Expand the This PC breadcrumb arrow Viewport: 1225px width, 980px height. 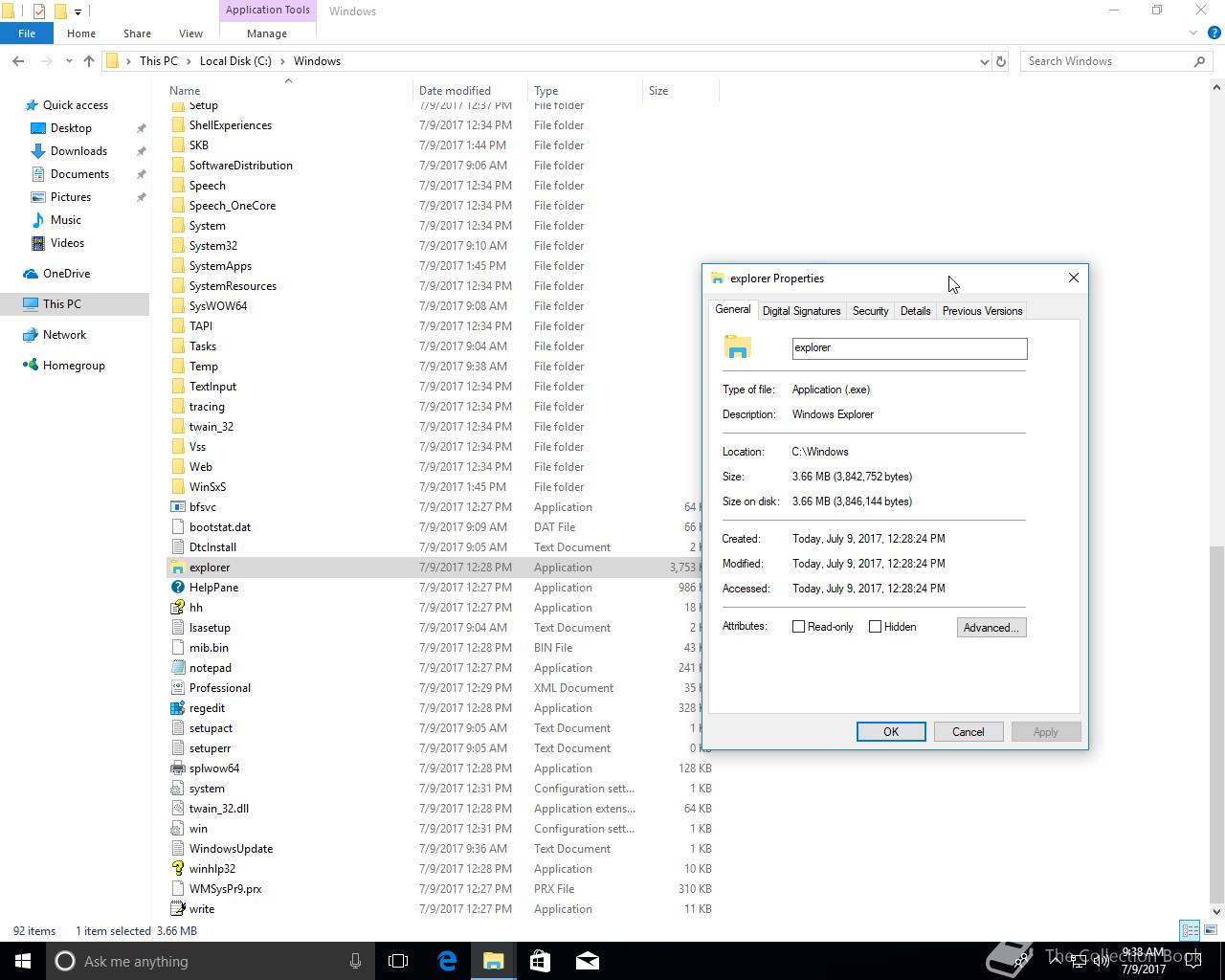187,61
